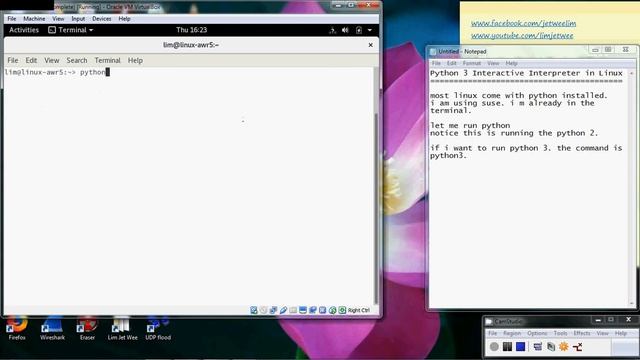This screenshot has width=640, height=360.
Task: Click Notepad scrollbar down arrow
Action: coord(632,303)
